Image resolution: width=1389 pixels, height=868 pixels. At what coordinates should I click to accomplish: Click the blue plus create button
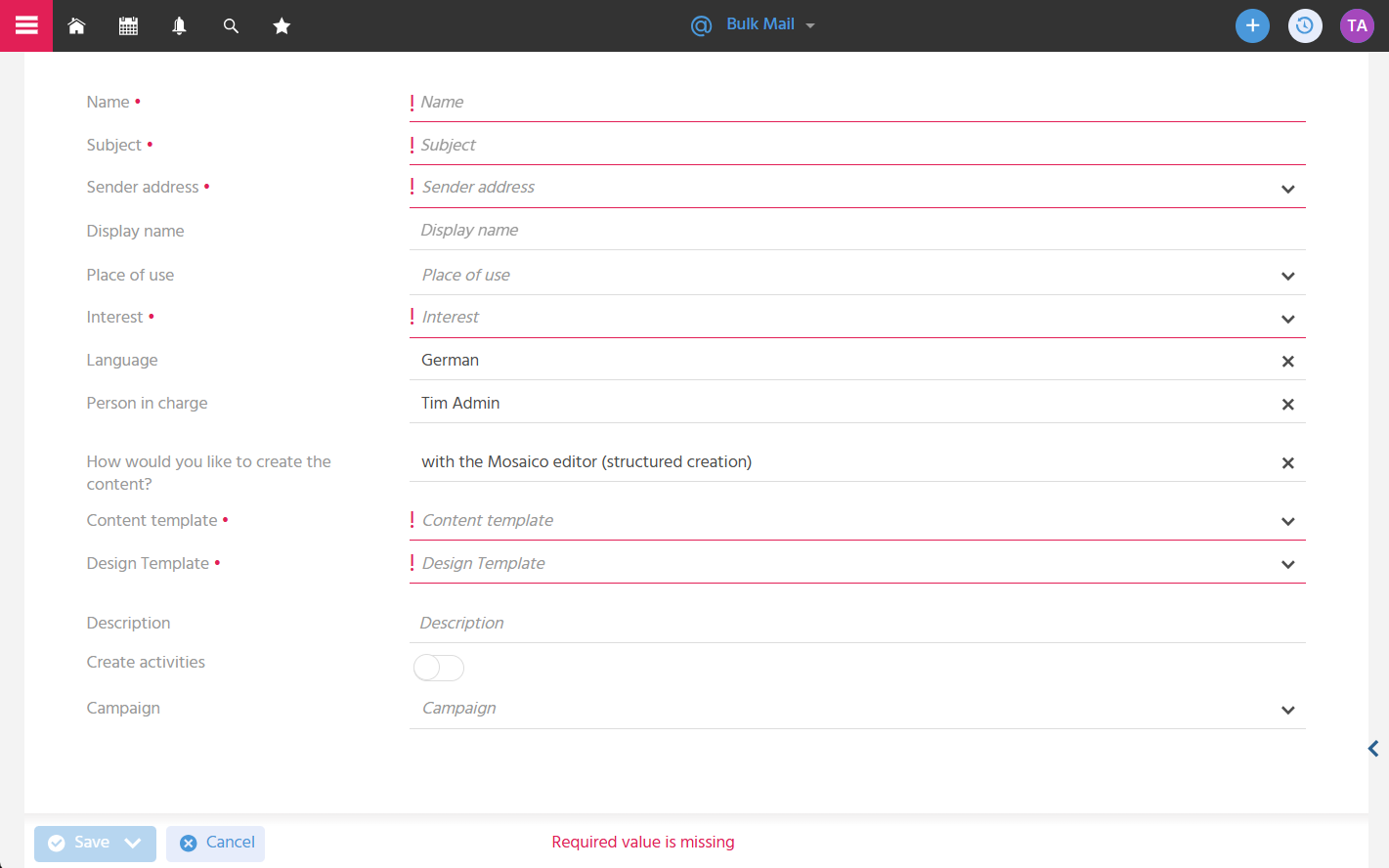pyautogui.click(x=1252, y=25)
